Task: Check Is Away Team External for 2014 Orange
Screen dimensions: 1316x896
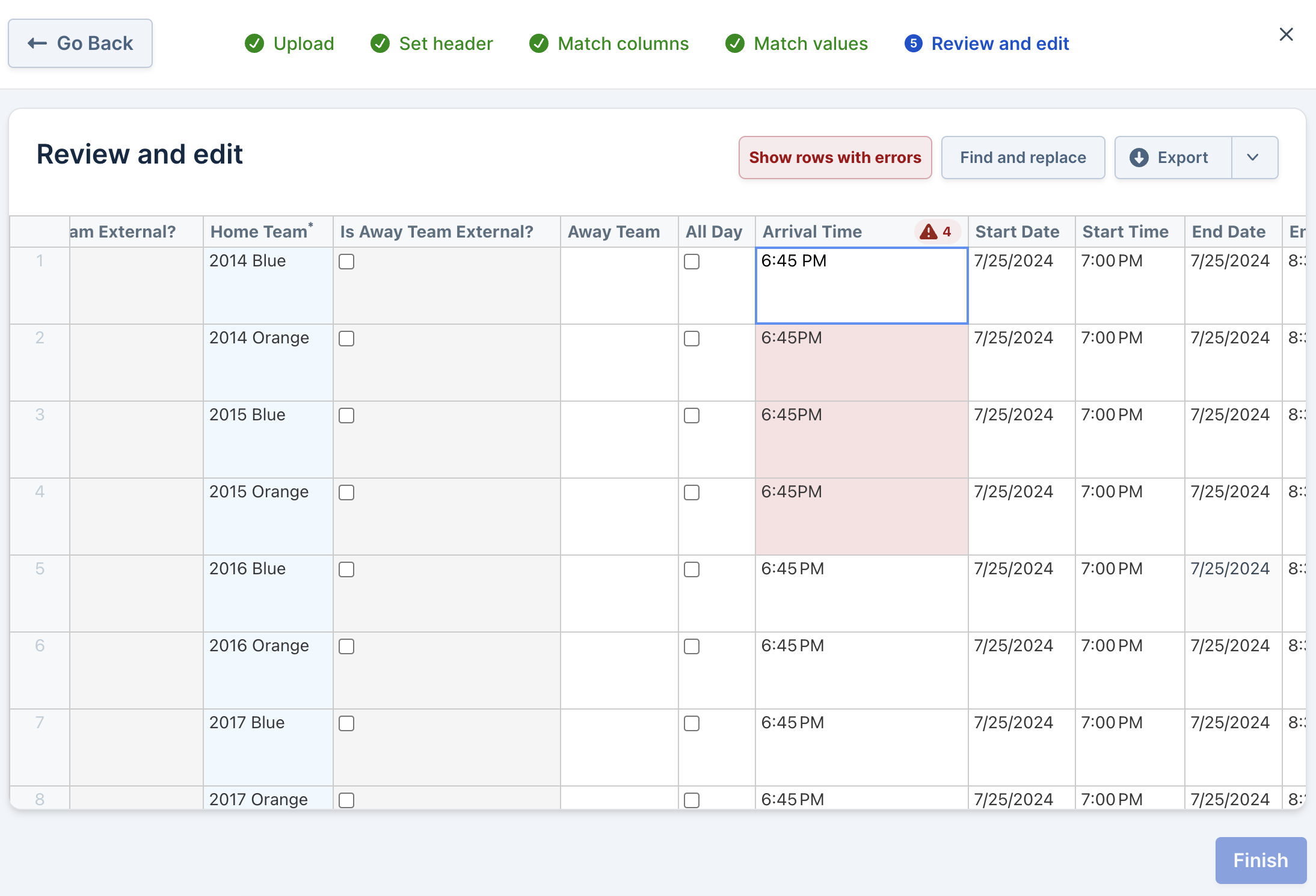Action: point(346,339)
